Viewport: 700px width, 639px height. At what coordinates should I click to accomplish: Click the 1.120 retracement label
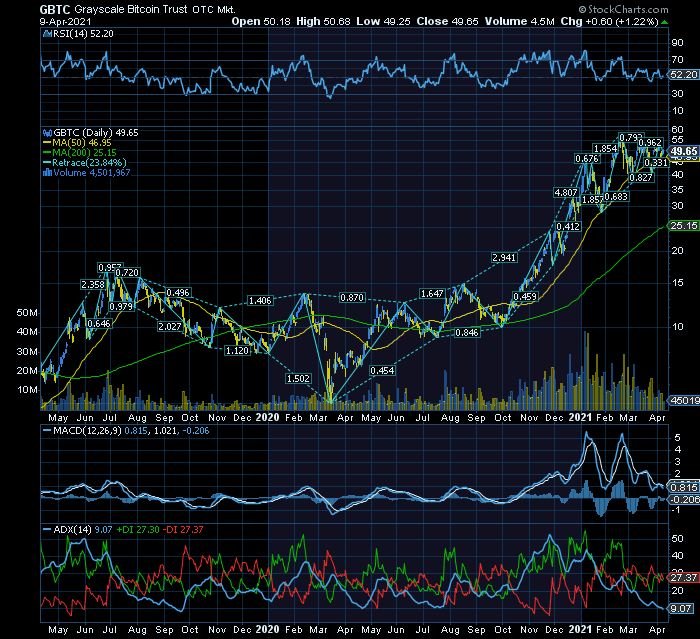pos(237,351)
